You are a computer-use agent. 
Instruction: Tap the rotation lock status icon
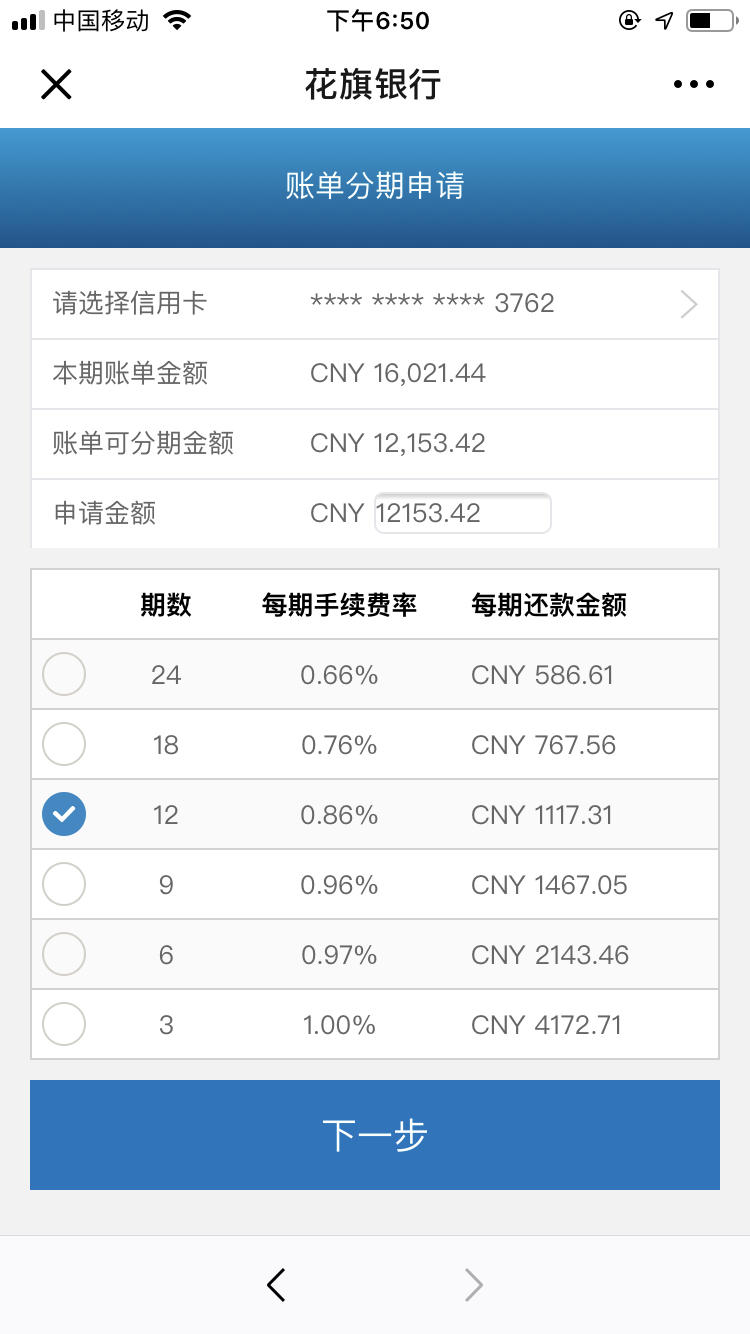(629, 20)
